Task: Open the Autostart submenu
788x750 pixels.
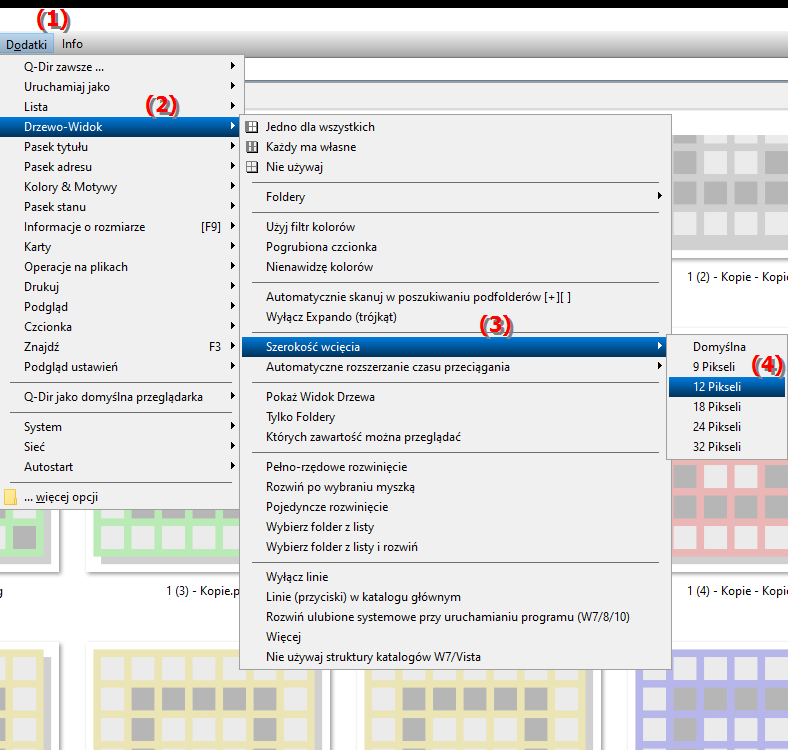Action: tap(120, 467)
